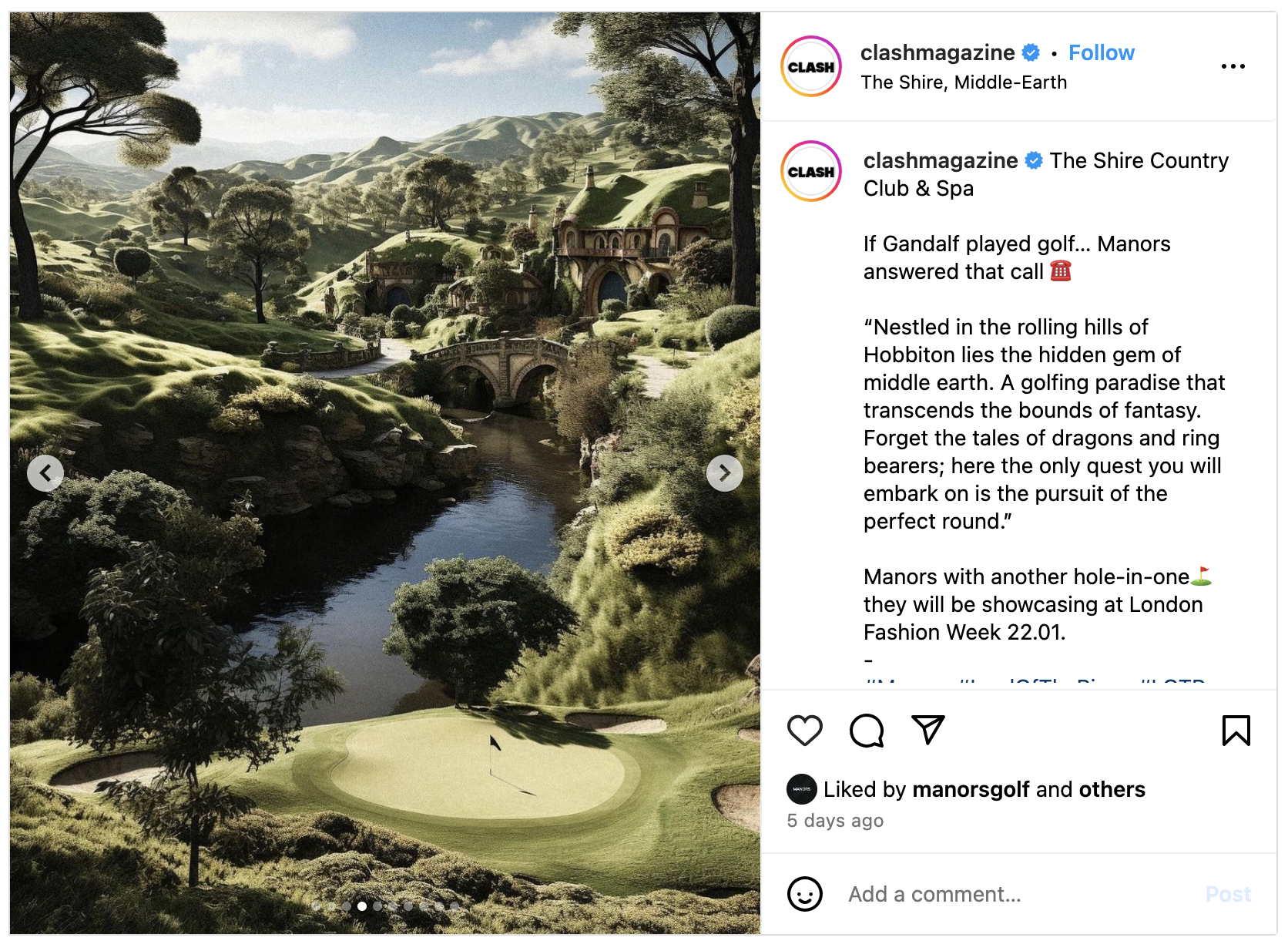
Task: Open the emoji picker smiley icon
Action: point(804,894)
